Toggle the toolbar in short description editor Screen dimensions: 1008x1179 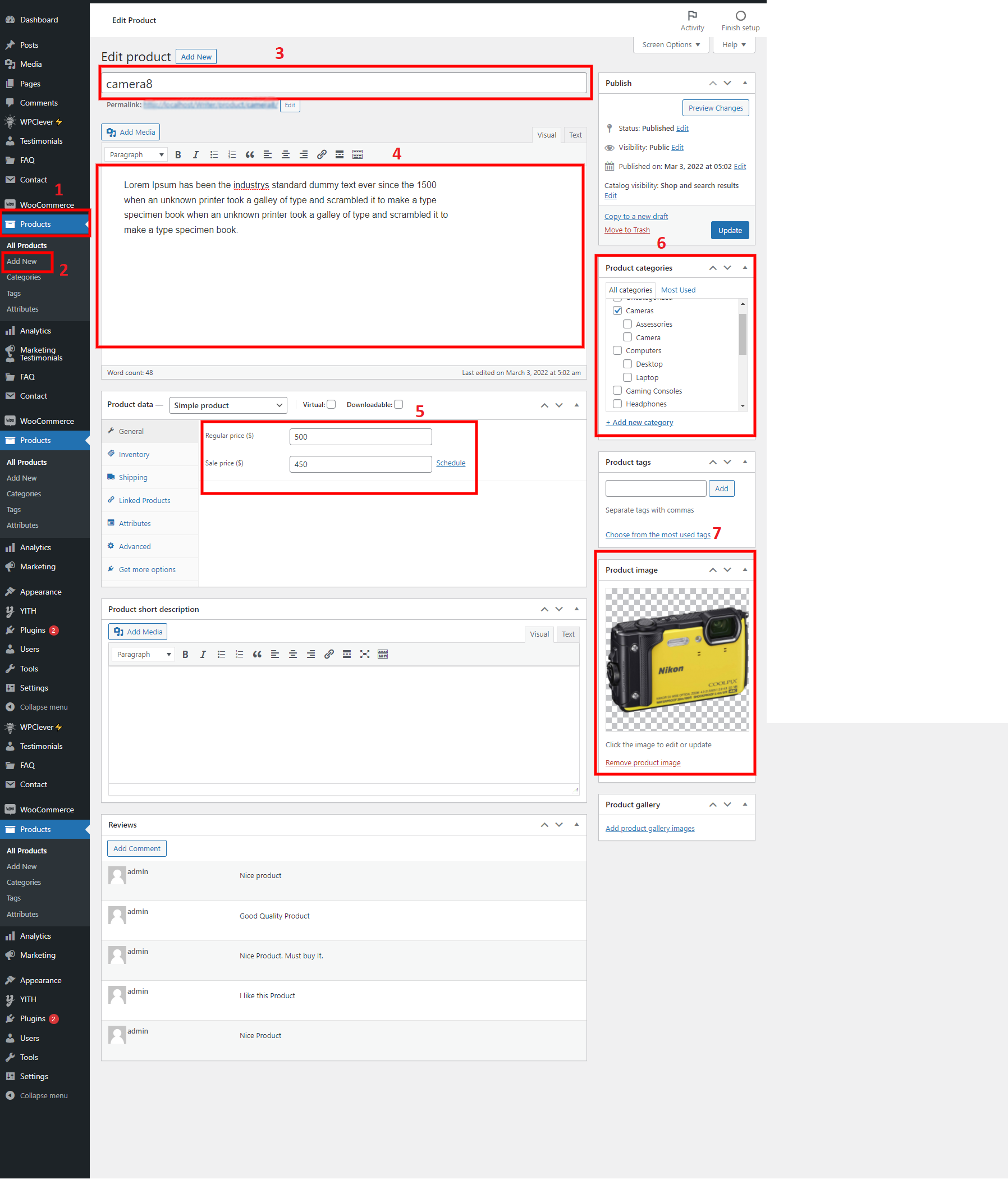coord(383,655)
